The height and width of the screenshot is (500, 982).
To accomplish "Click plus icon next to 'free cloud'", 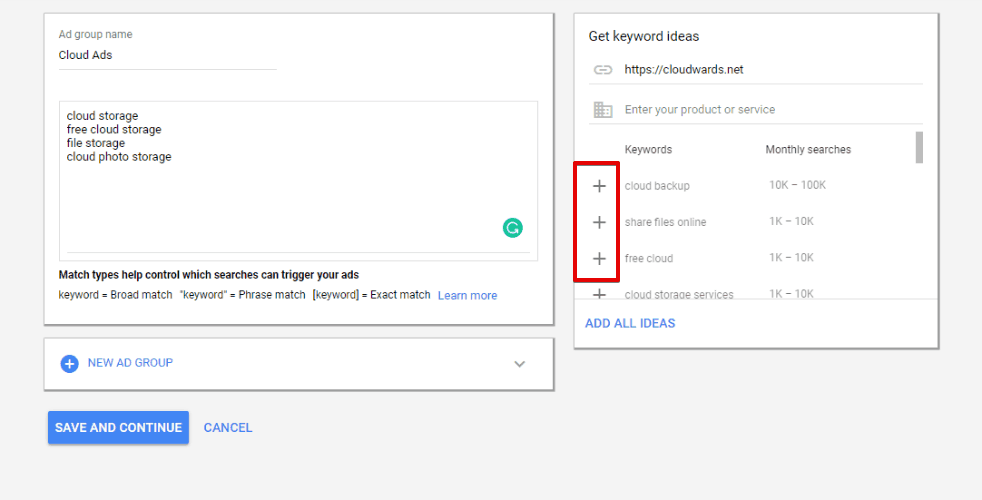I will (x=599, y=259).
